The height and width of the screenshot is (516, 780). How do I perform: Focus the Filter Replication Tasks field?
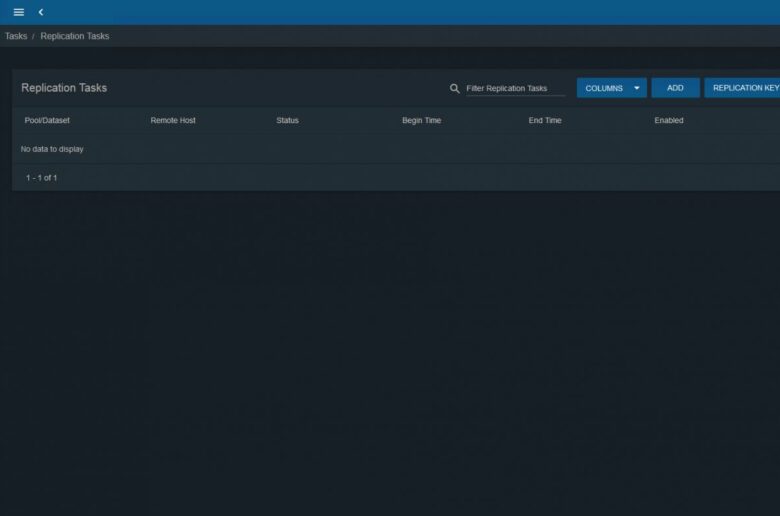coord(515,88)
